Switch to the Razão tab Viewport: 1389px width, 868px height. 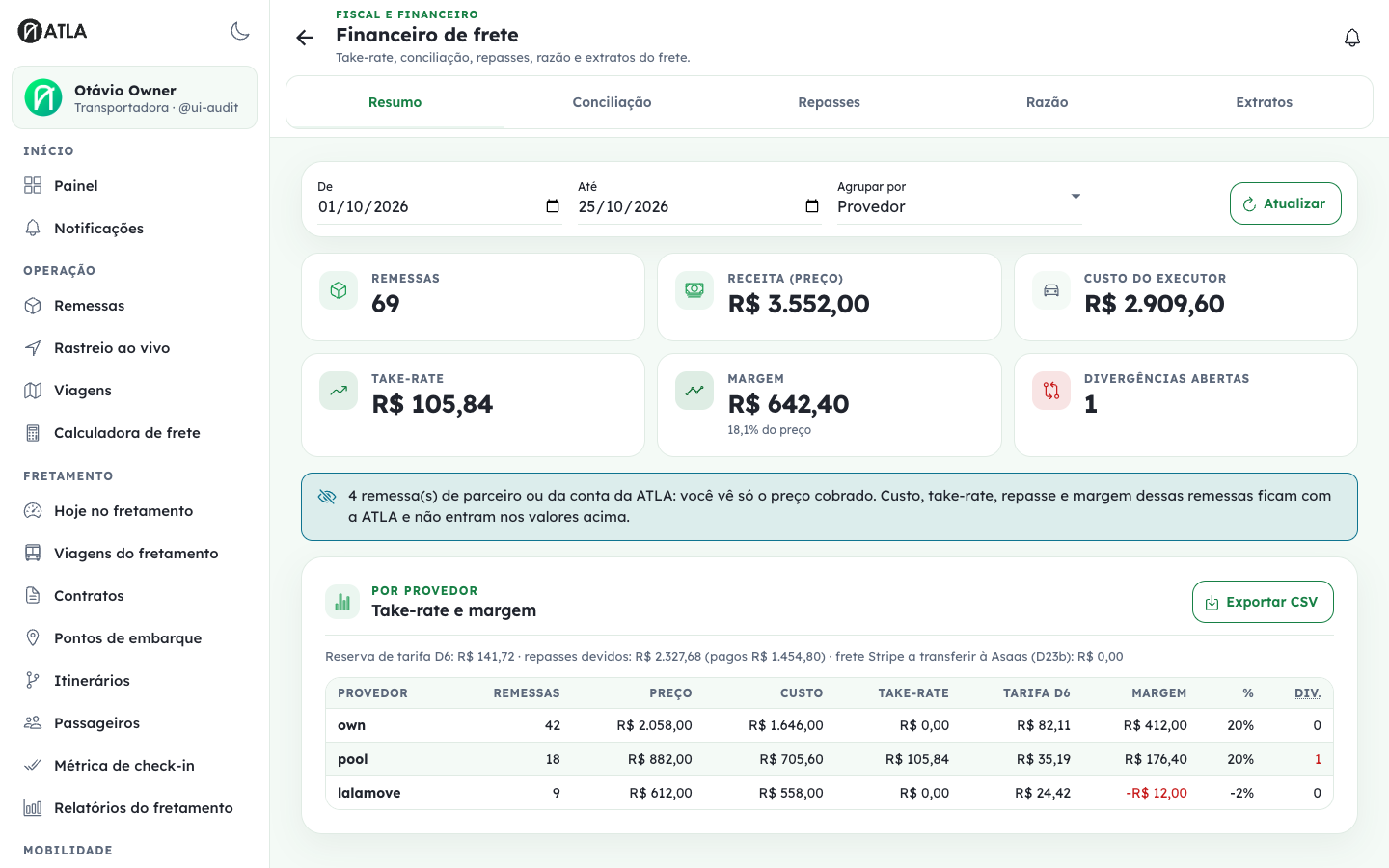pyautogui.click(x=1048, y=102)
